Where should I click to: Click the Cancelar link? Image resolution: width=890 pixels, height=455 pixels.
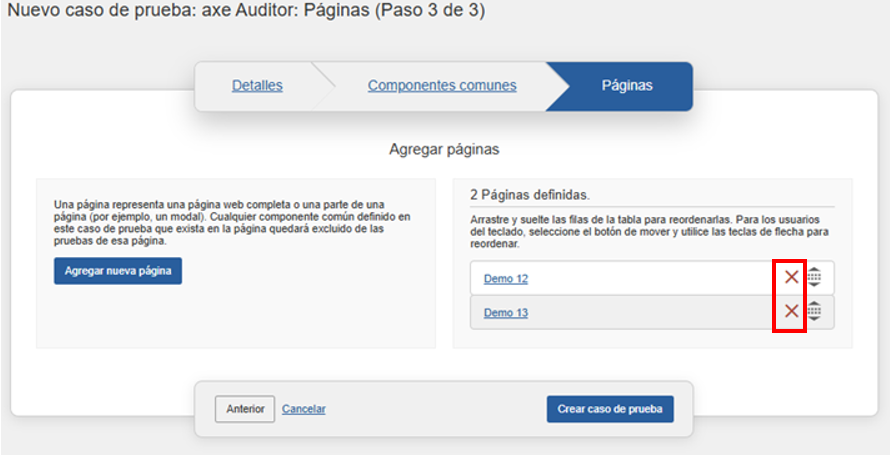[303, 409]
